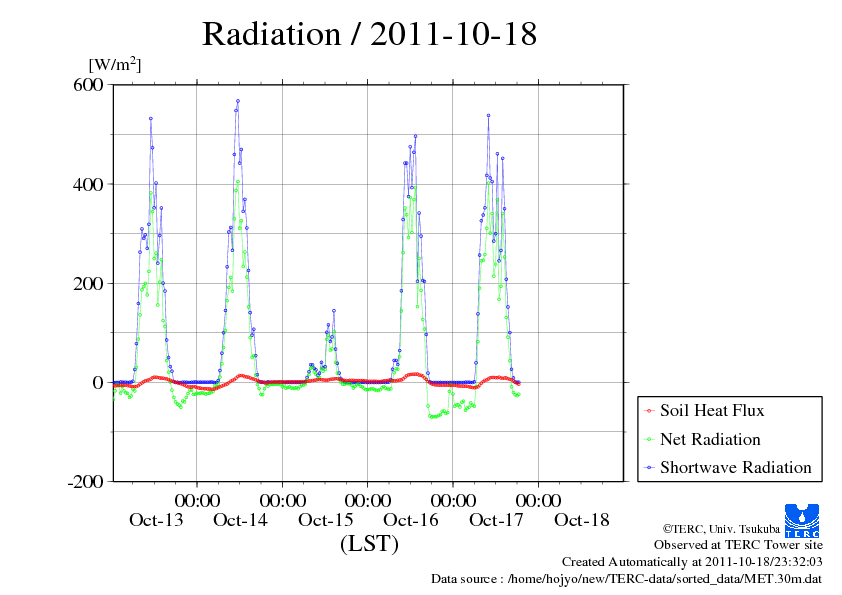This screenshot has height=595, width=842.
Task: Select the Shortwave Radiation legend entry
Action: [736, 468]
